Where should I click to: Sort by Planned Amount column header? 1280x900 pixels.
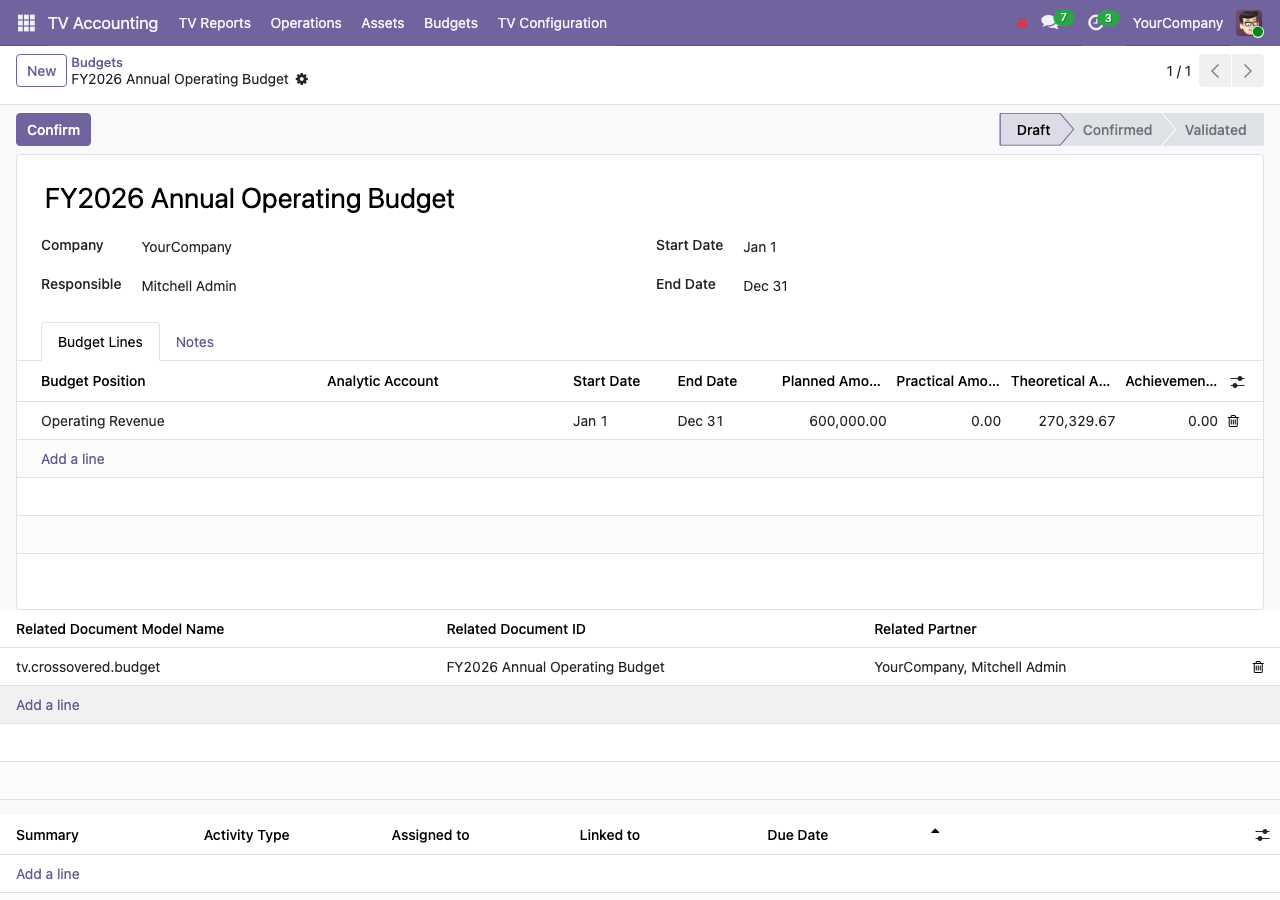point(831,381)
